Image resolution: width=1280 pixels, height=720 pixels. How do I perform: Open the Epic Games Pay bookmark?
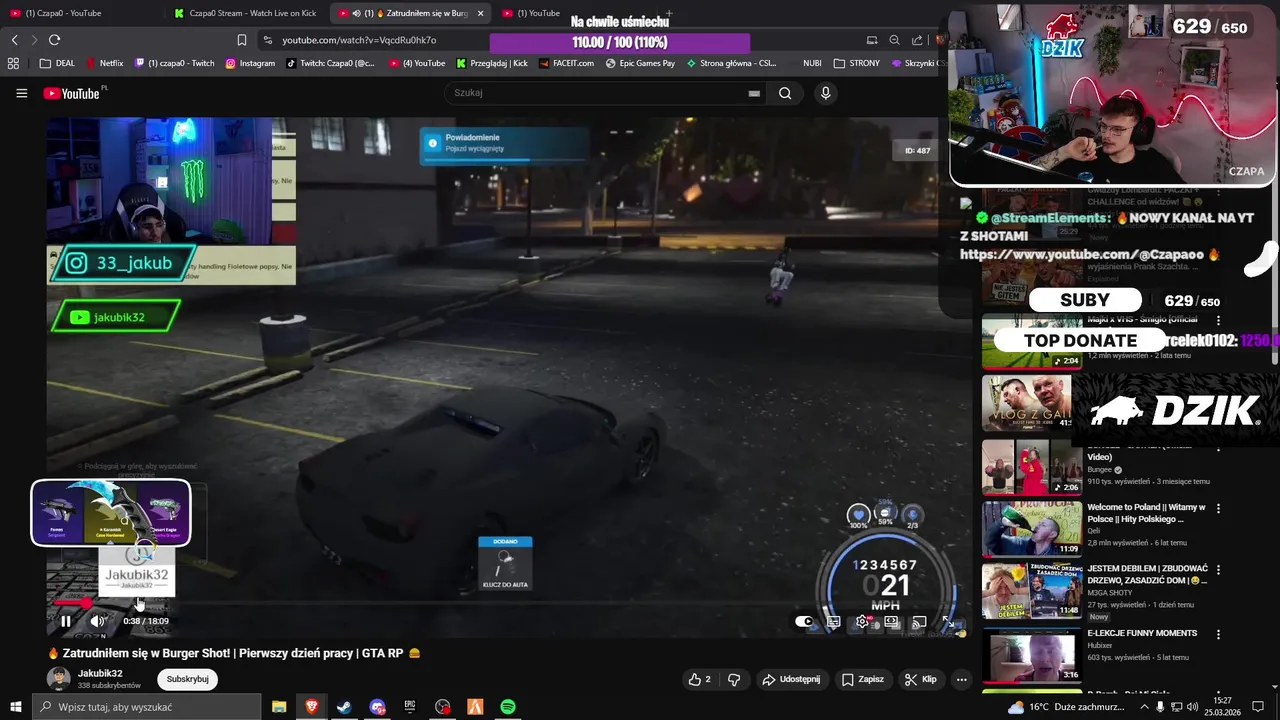coord(640,63)
